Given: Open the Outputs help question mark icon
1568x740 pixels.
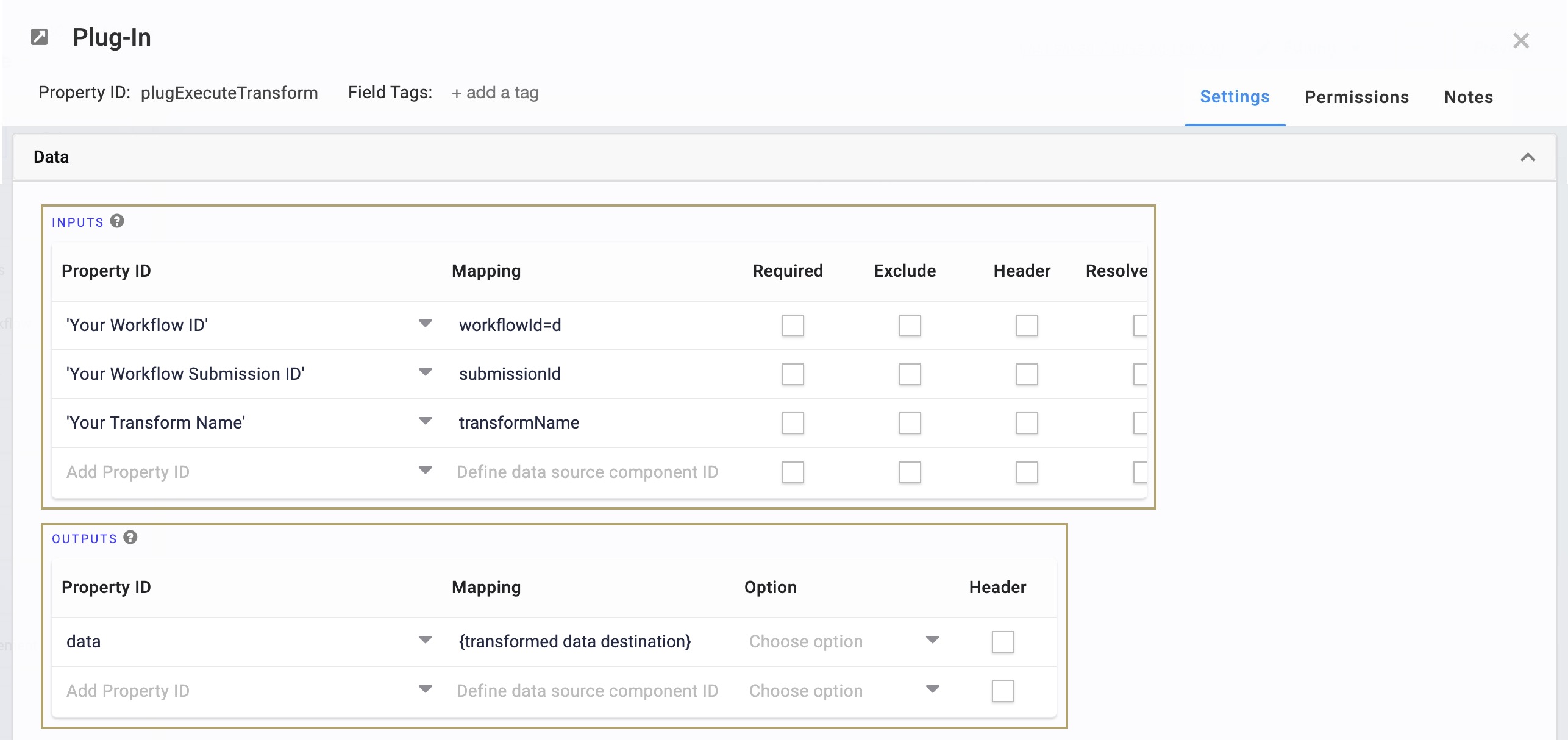Looking at the screenshot, I should (x=130, y=537).
